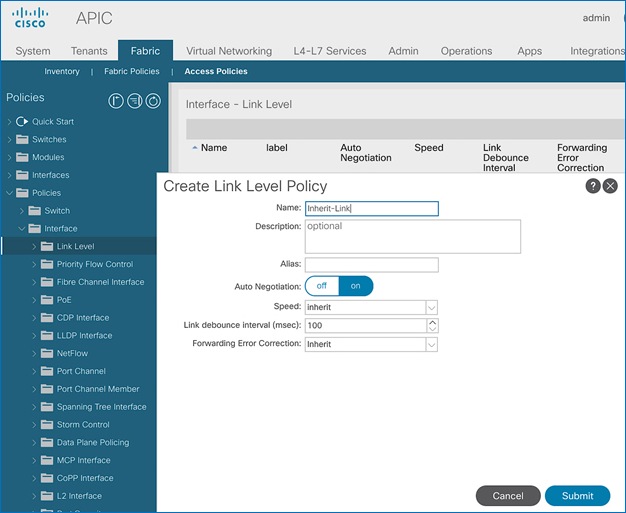Click the CDP Interface folder icon
This screenshot has height=513, width=626.
[47, 318]
